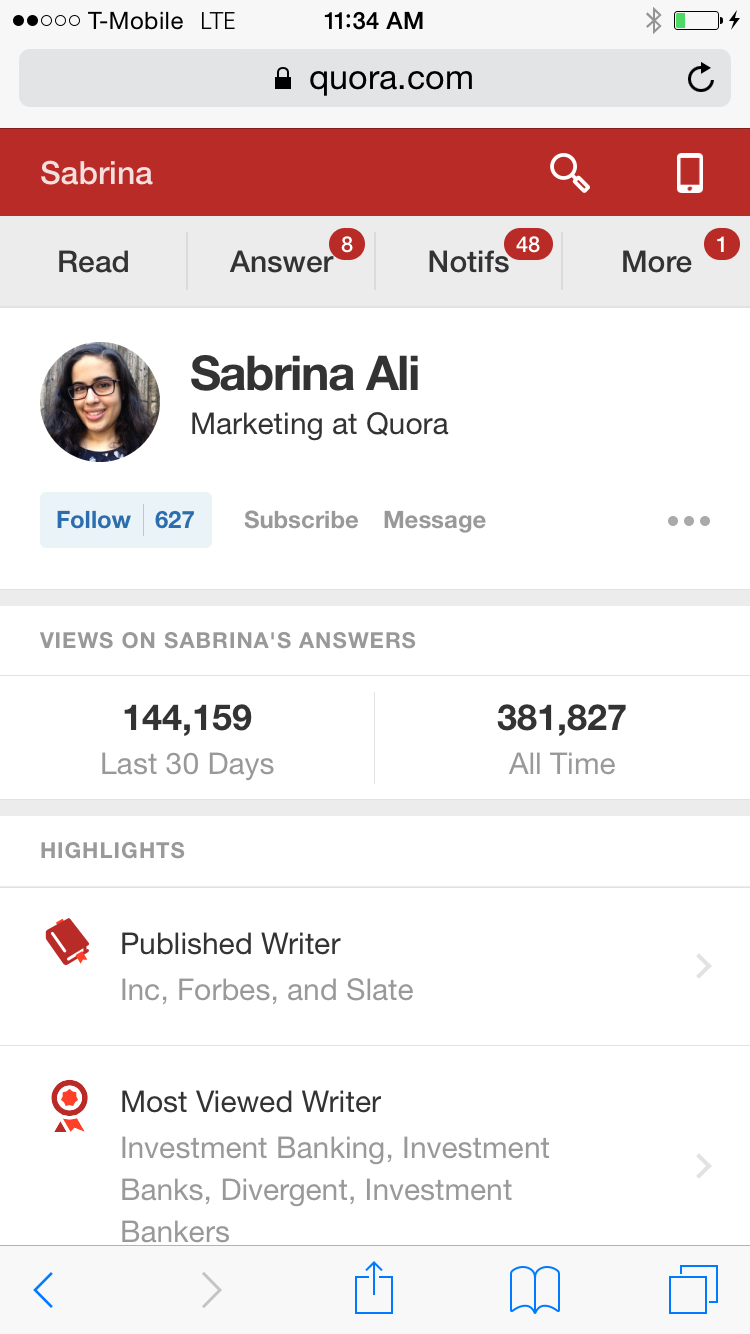The width and height of the screenshot is (750, 1334).
Task: Expand Most Viewed Writer chevron
Action: point(704,1166)
